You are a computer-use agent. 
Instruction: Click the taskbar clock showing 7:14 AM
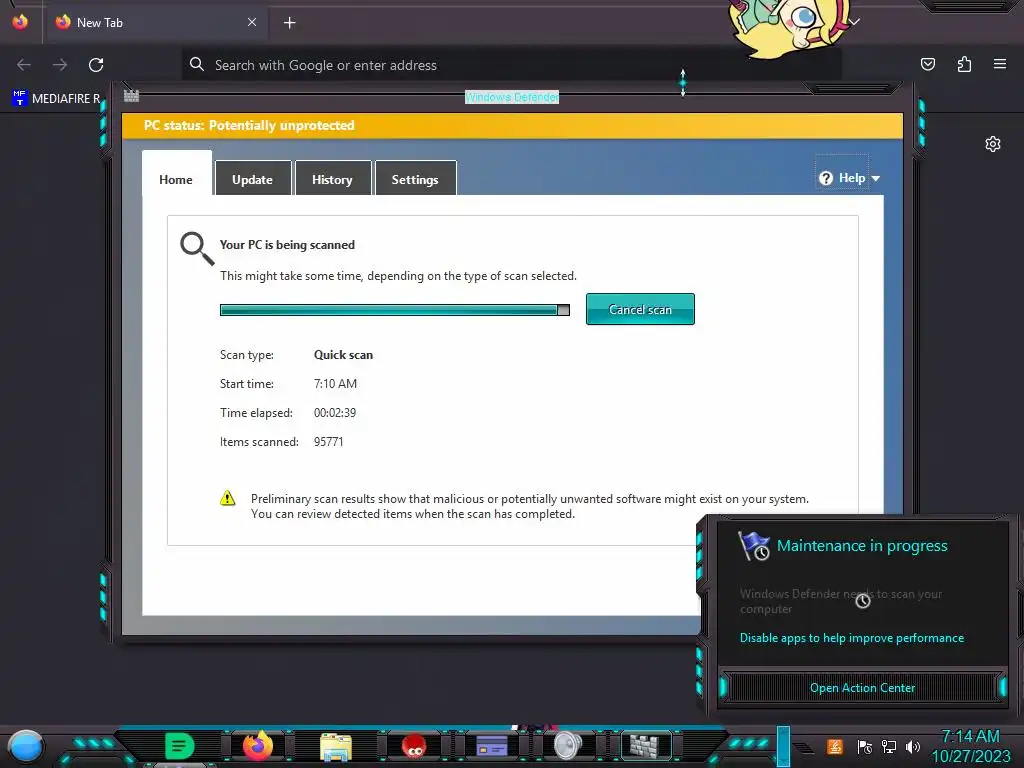coord(970,736)
